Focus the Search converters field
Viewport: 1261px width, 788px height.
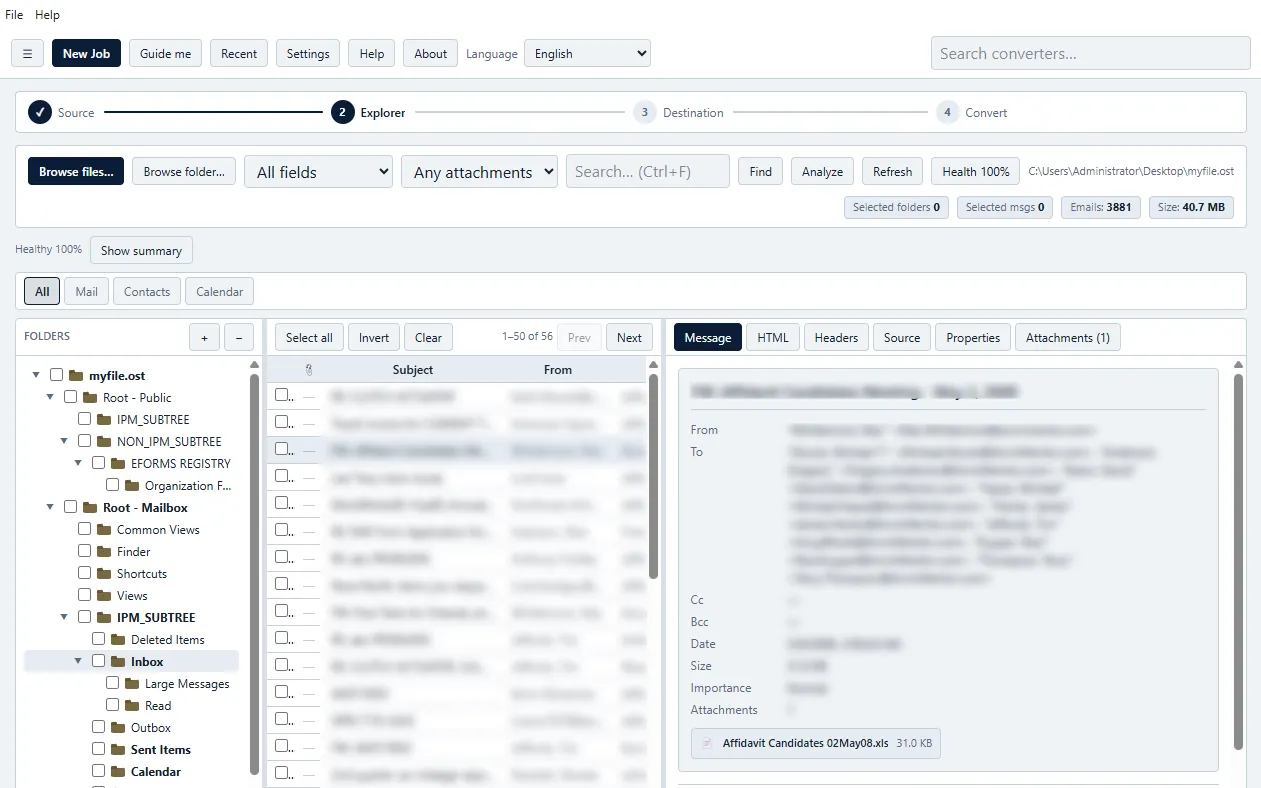(1090, 53)
